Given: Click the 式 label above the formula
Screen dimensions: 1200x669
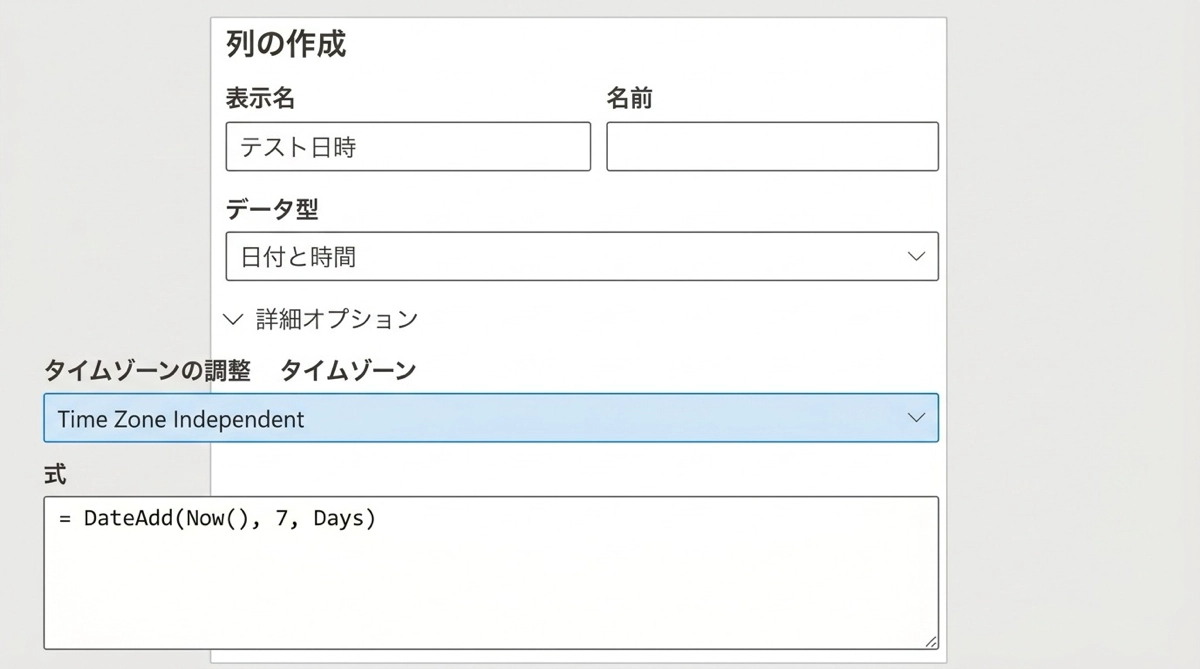Looking at the screenshot, I should point(55,475).
